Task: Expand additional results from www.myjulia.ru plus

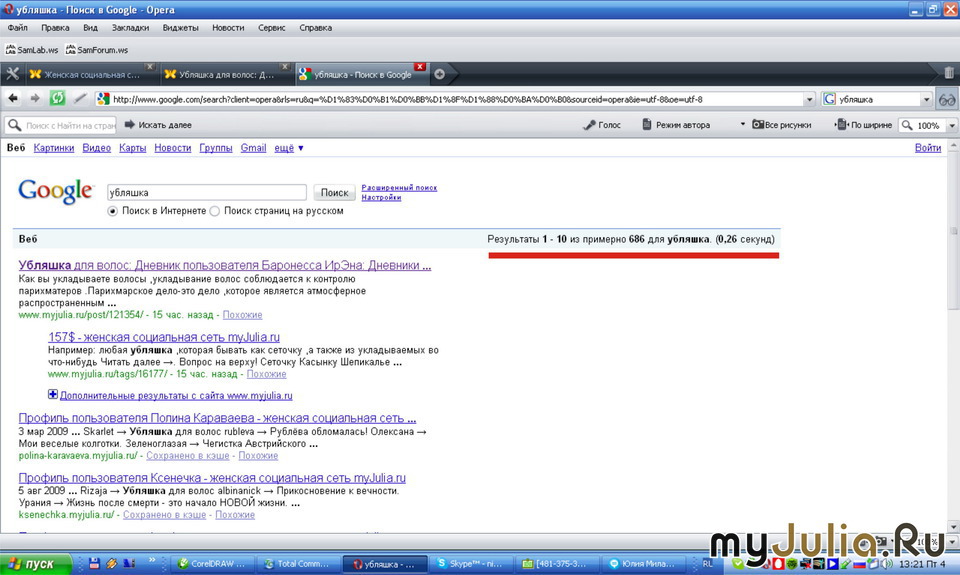Action: click(x=53, y=394)
